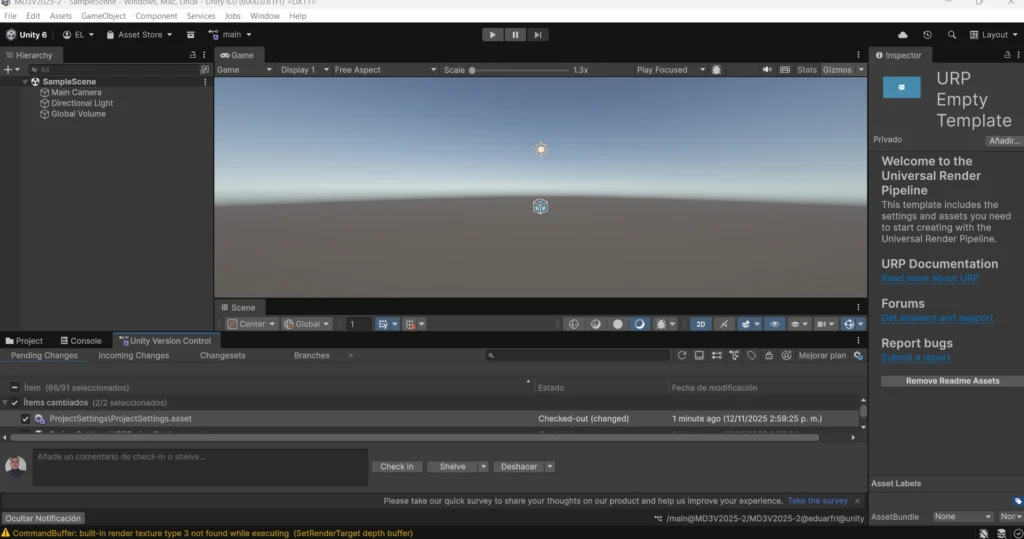Click Remove Readme Assets button

click(x=952, y=381)
